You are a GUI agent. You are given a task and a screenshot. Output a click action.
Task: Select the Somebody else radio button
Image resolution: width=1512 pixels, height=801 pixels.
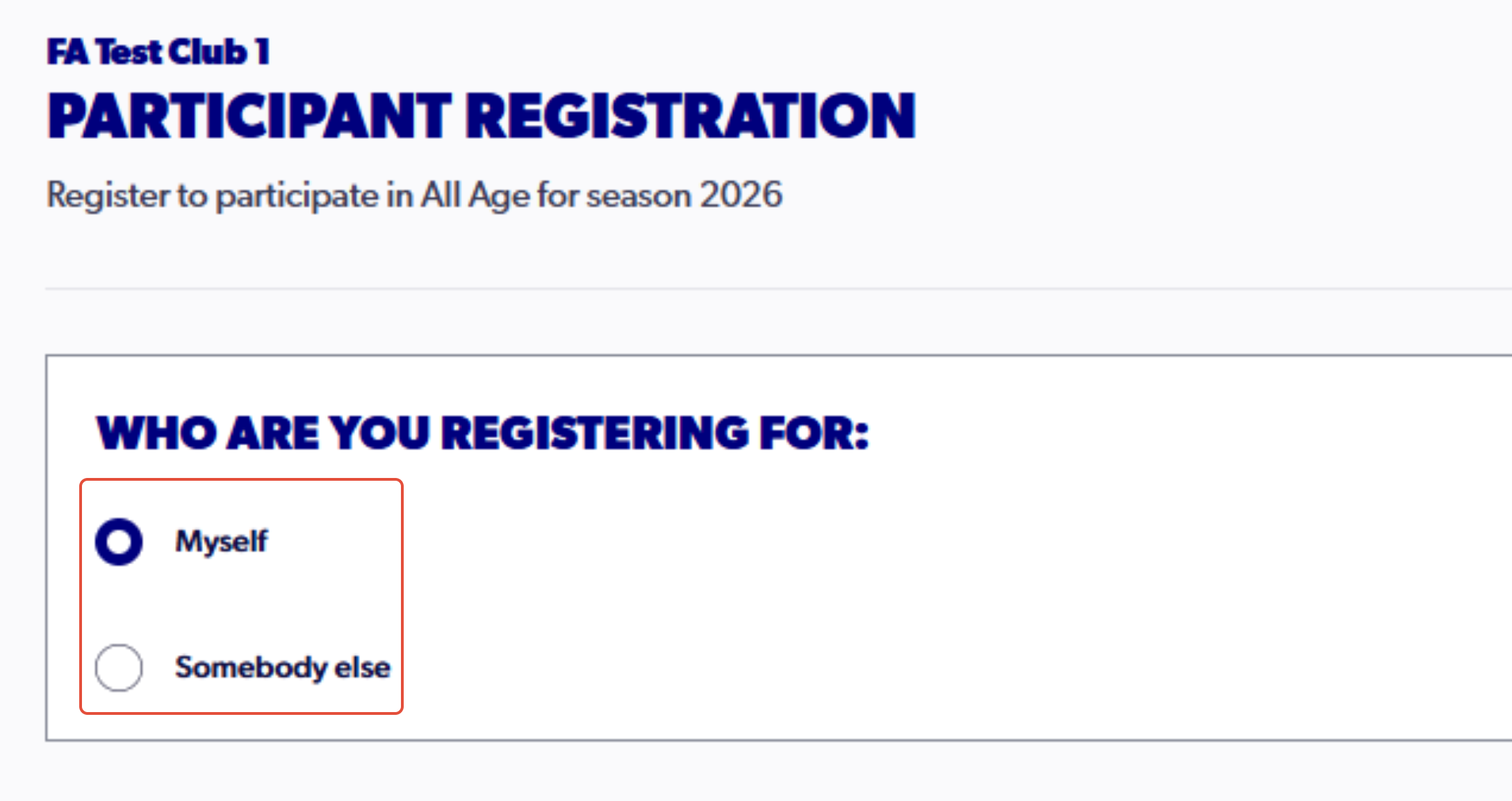click(x=119, y=668)
